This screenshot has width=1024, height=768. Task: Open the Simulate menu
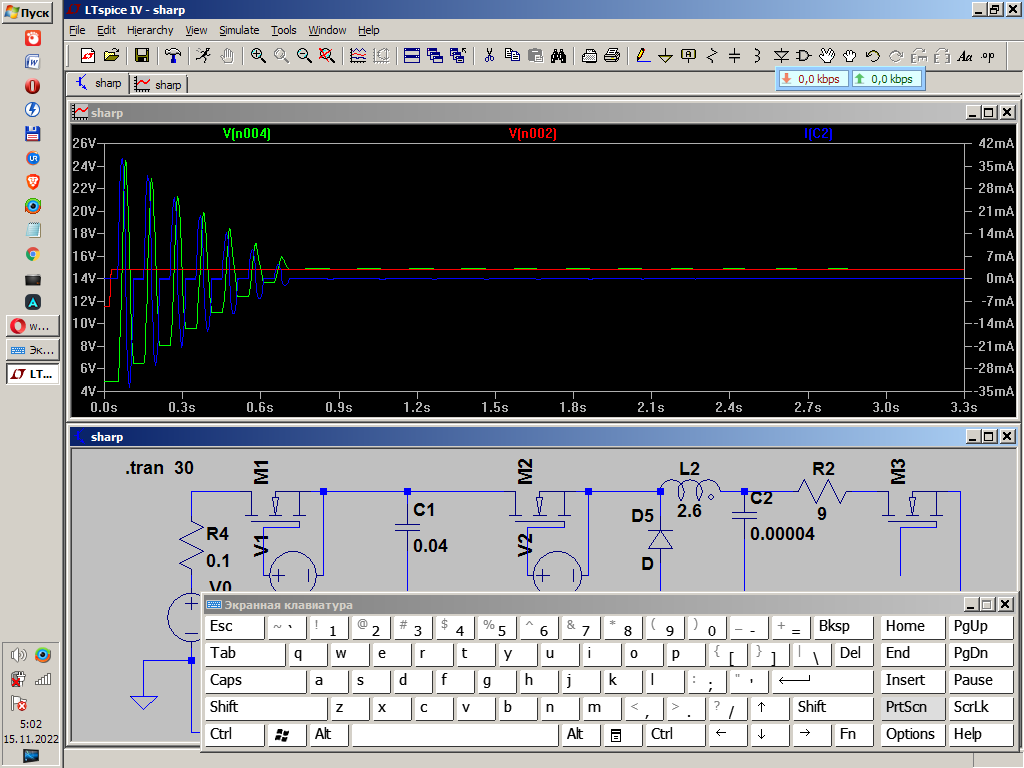(239, 30)
